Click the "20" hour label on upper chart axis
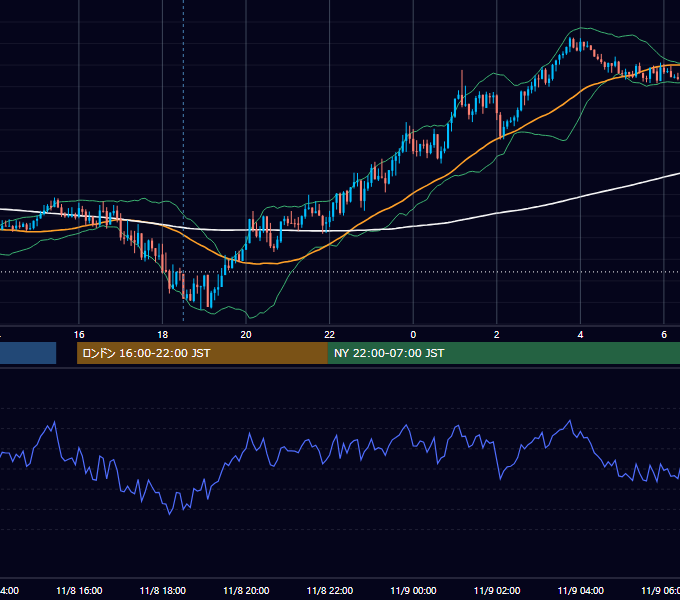 [x=246, y=335]
